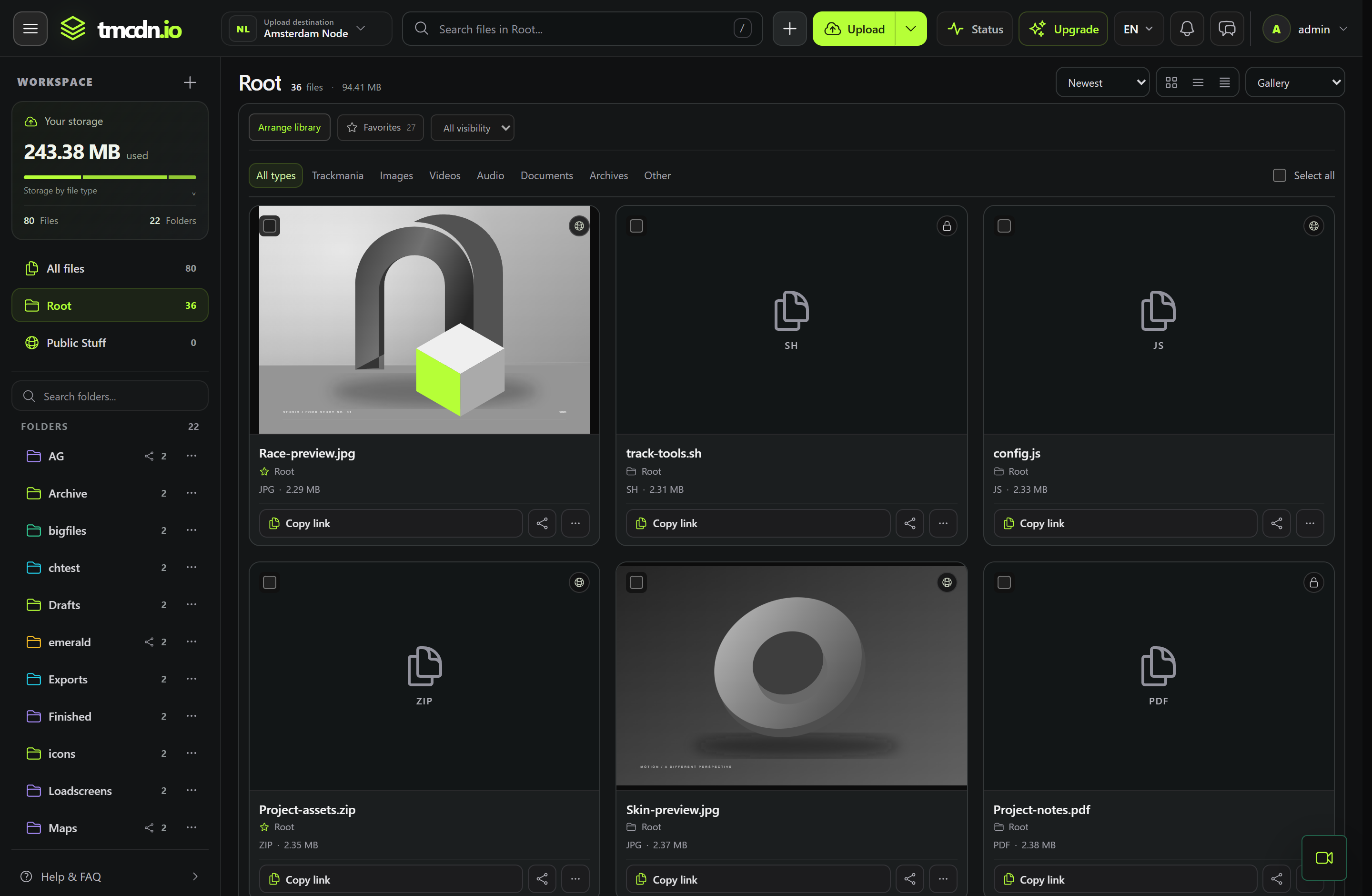Image resolution: width=1372 pixels, height=896 pixels.
Task: Click the Upload button
Action: (854, 28)
